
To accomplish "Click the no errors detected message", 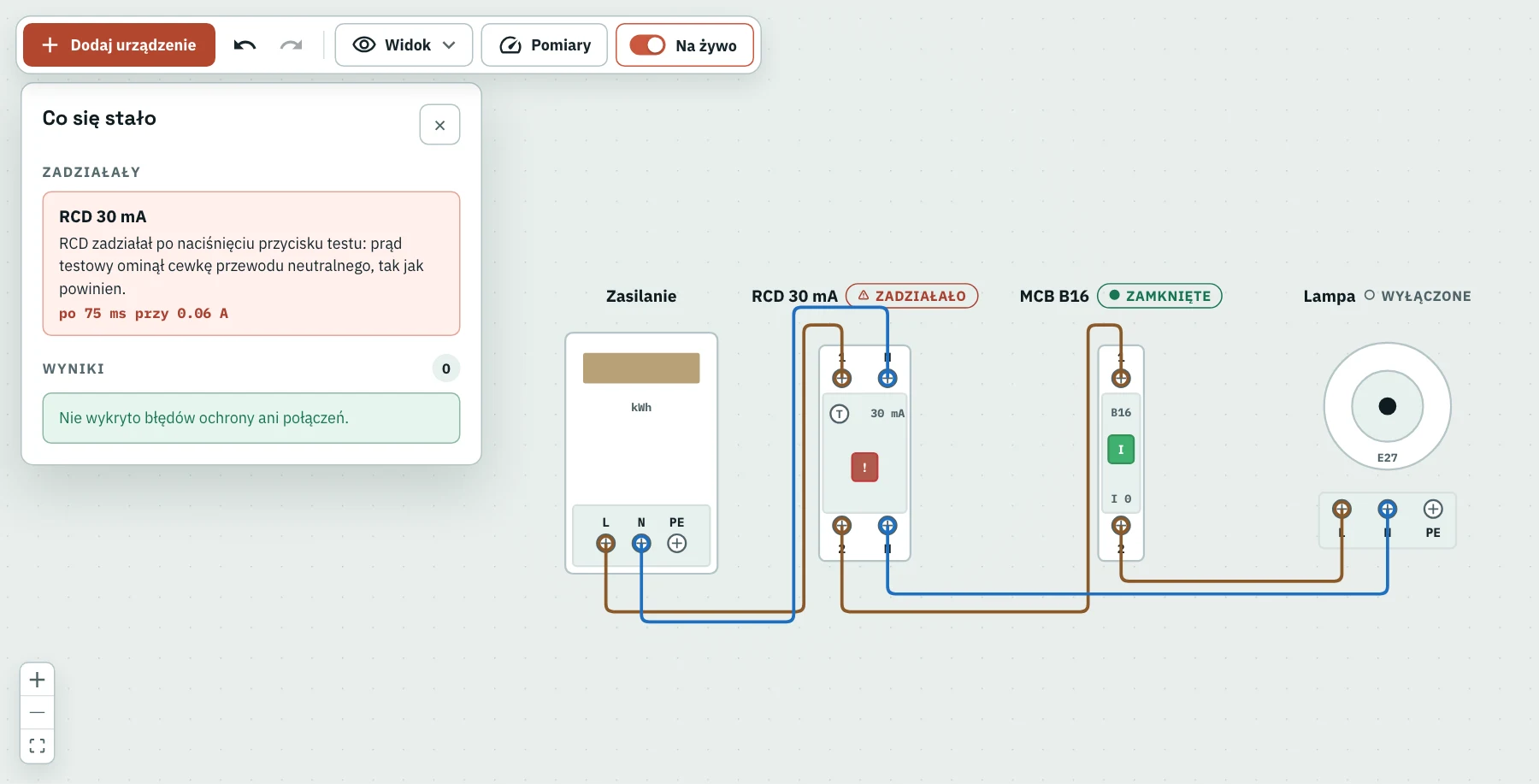I will coord(251,418).
